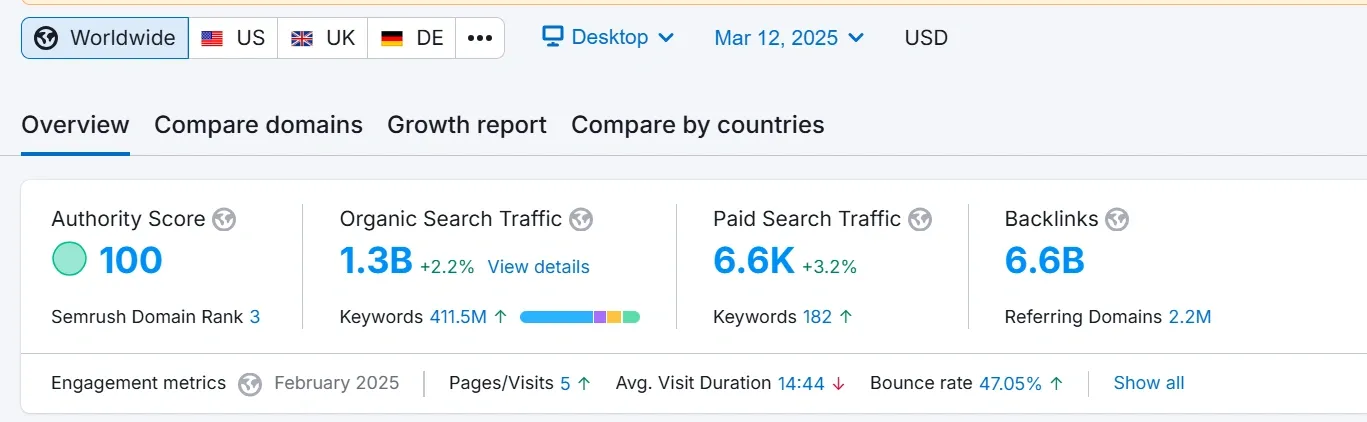Viewport: 1367px width, 422px height.
Task: Click the UK flag icon
Action: tap(301, 39)
